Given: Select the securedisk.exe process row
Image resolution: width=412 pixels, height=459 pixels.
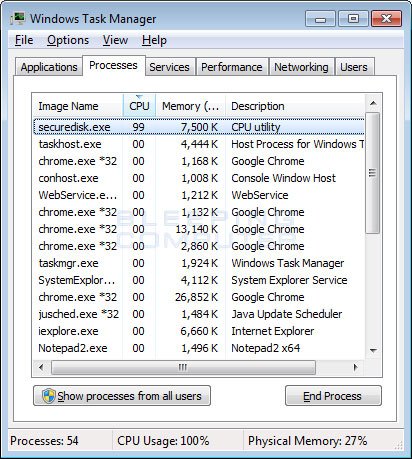Looking at the screenshot, I should pyautogui.click(x=199, y=127).
